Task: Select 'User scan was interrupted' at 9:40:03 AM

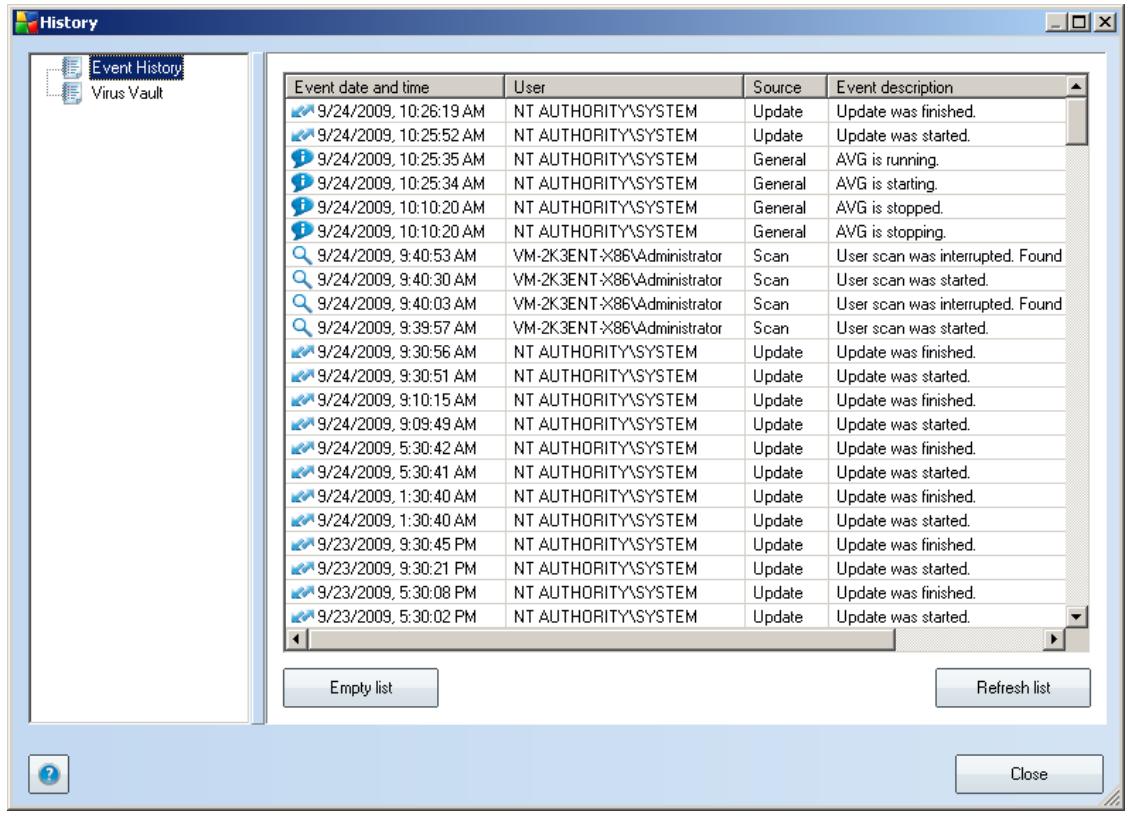Action: [x=949, y=304]
